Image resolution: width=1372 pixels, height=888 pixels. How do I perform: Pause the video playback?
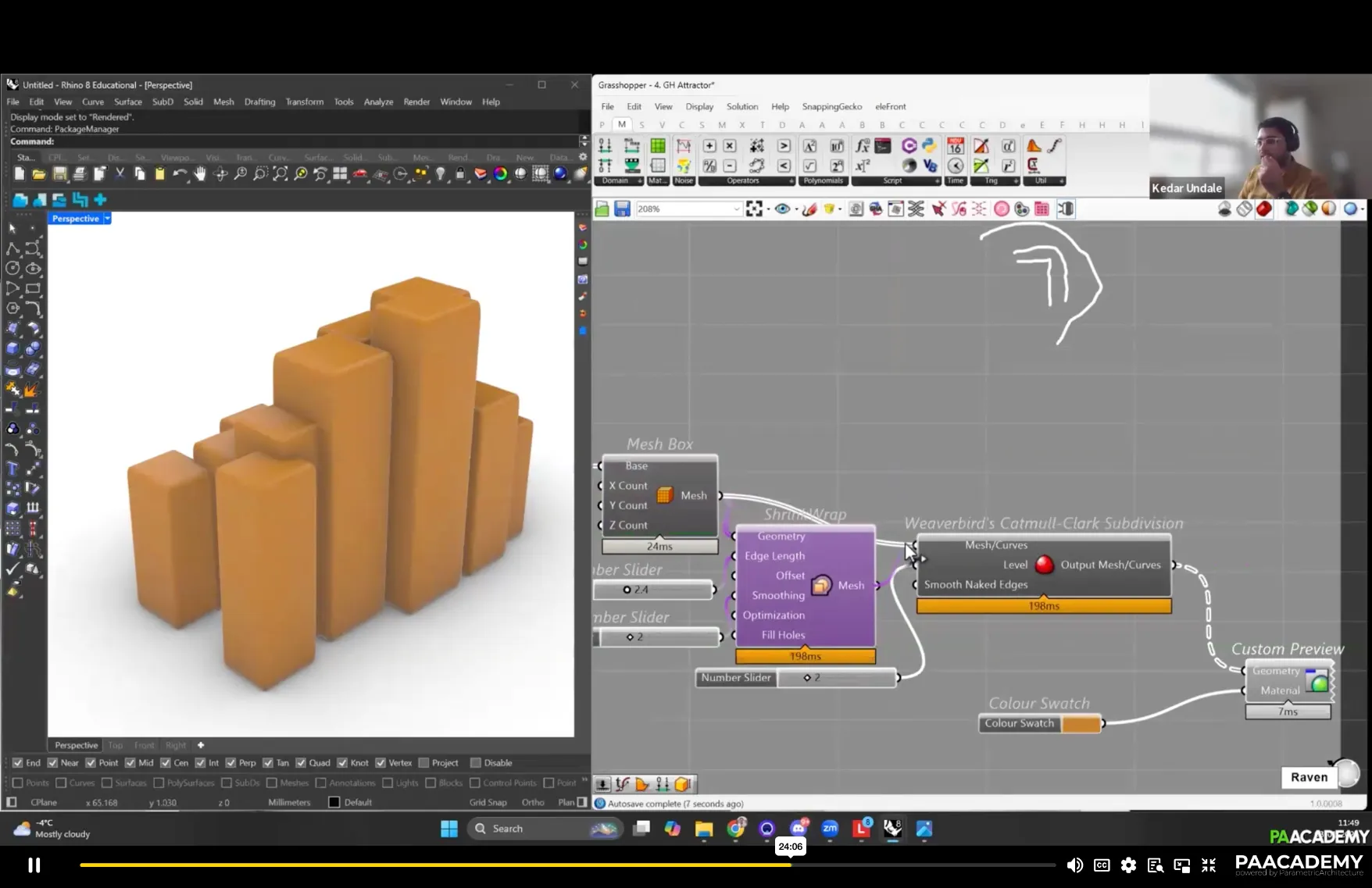coord(34,865)
